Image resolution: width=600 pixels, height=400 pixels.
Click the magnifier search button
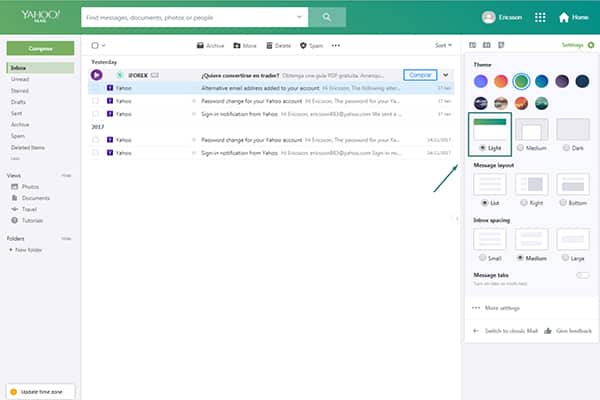[327, 17]
